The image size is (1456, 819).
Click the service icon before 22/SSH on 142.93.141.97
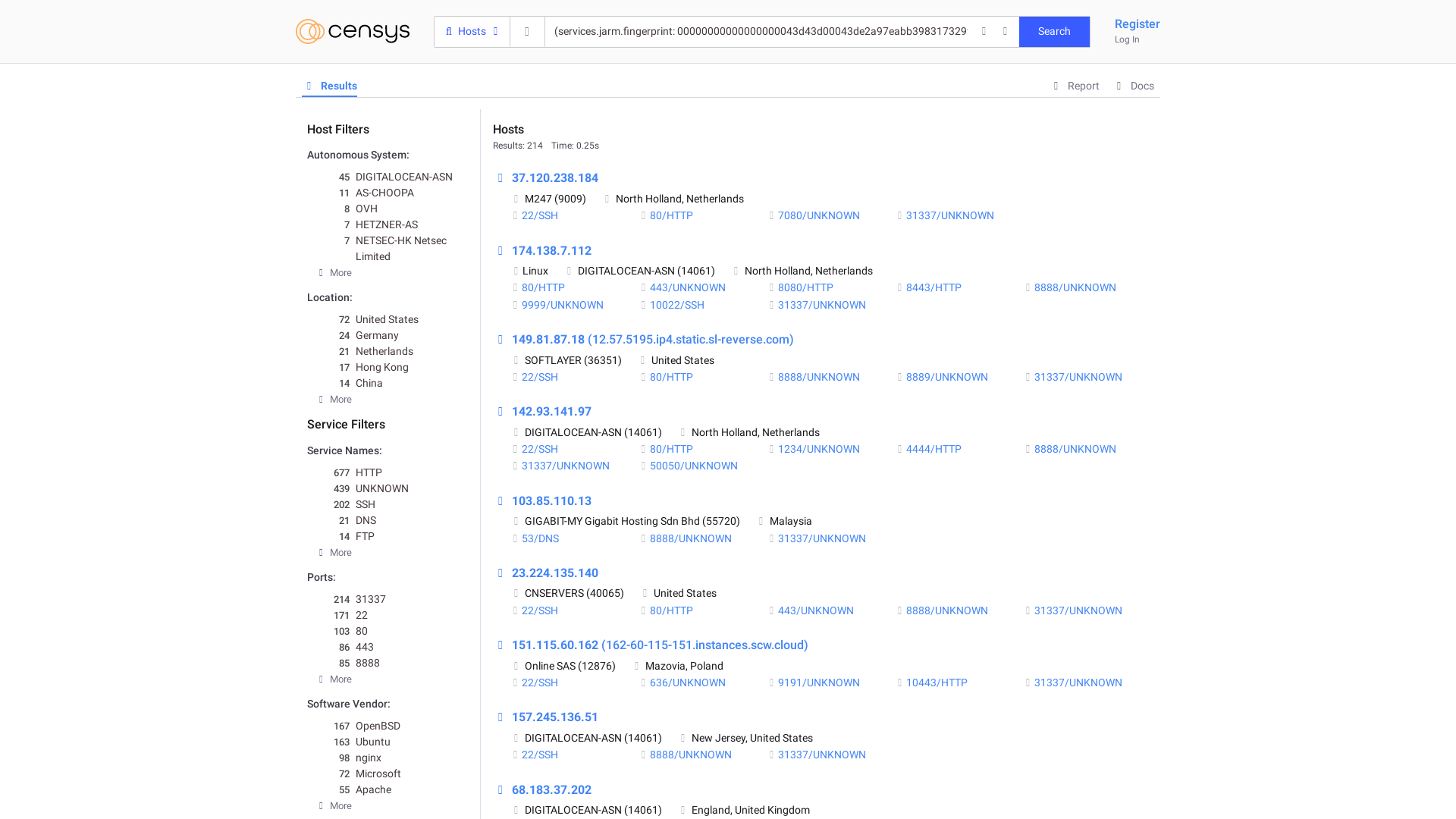[x=516, y=449]
